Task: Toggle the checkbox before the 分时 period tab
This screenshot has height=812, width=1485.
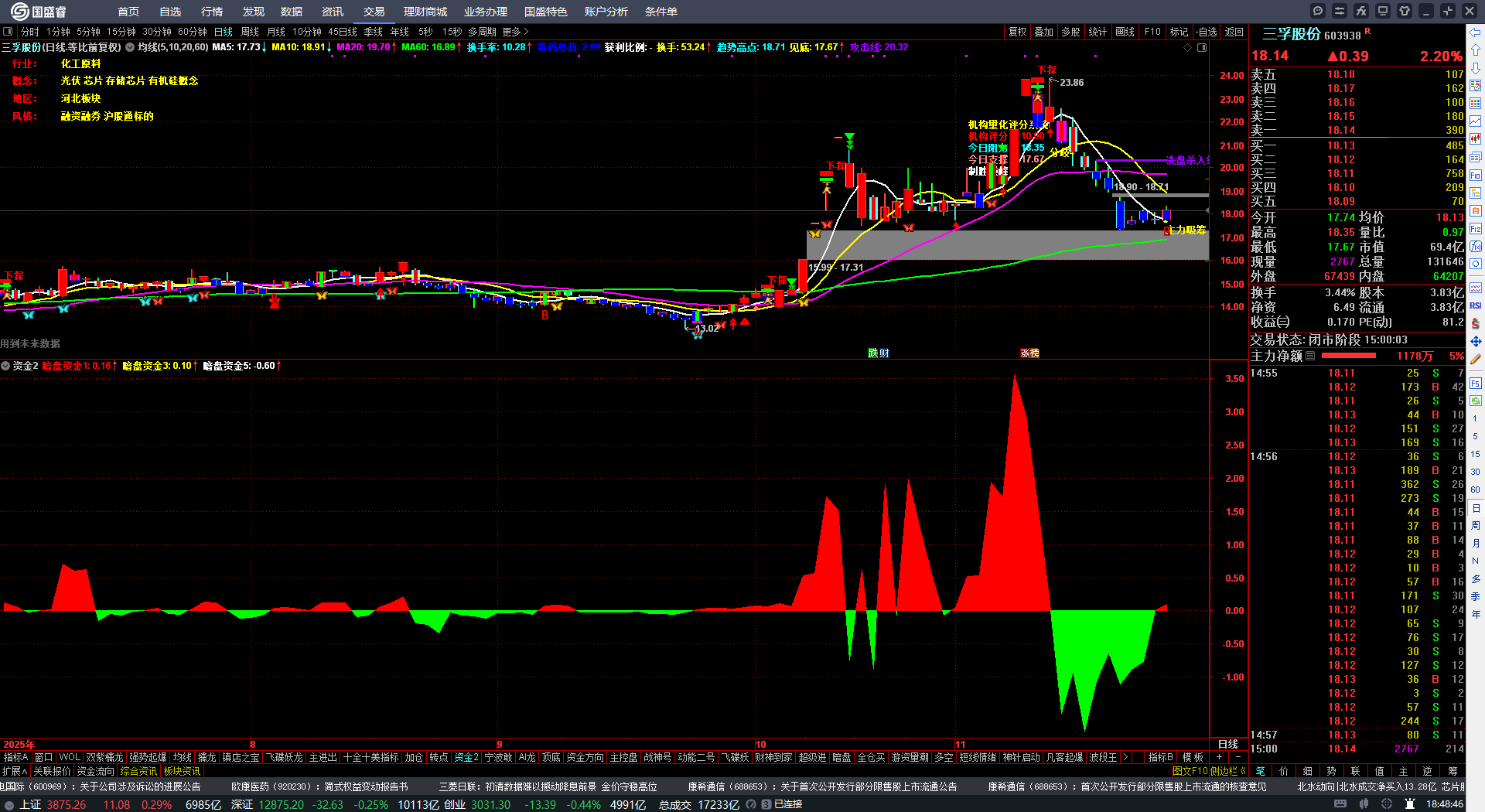Action: pos(9,32)
